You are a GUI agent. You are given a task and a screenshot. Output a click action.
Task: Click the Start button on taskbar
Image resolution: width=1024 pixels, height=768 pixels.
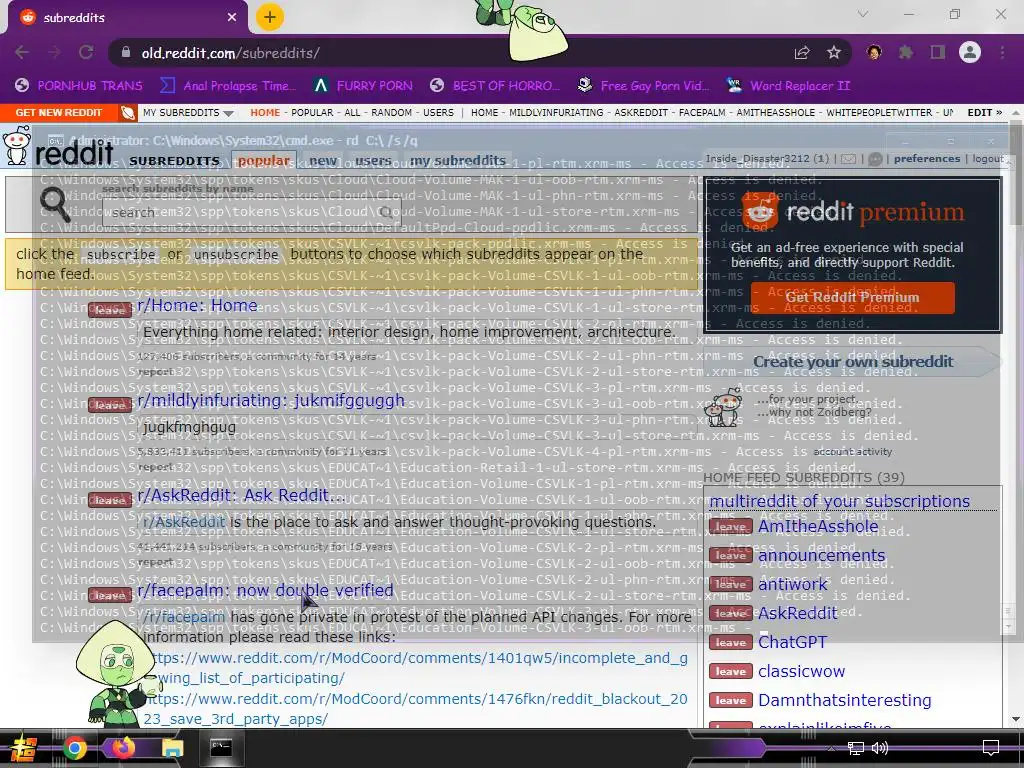click(x=24, y=748)
